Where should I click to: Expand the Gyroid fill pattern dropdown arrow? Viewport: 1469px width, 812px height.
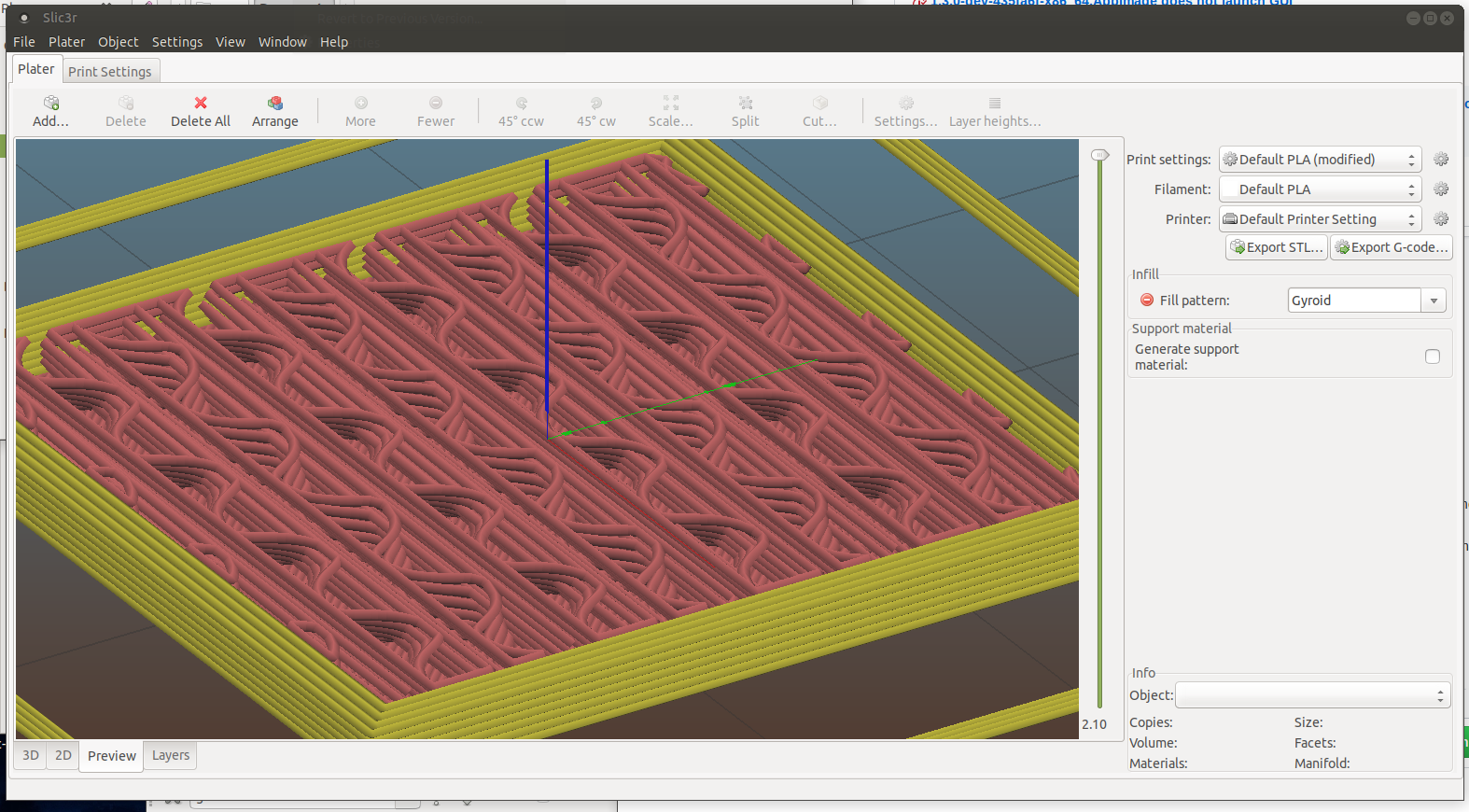[x=1434, y=301]
